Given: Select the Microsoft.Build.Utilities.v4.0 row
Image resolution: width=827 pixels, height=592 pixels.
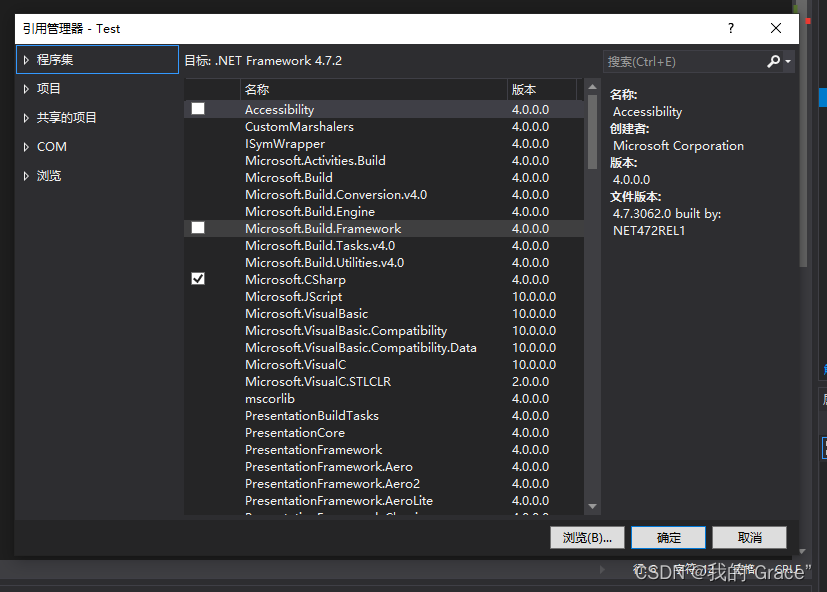Looking at the screenshot, I should click(384, 262).
